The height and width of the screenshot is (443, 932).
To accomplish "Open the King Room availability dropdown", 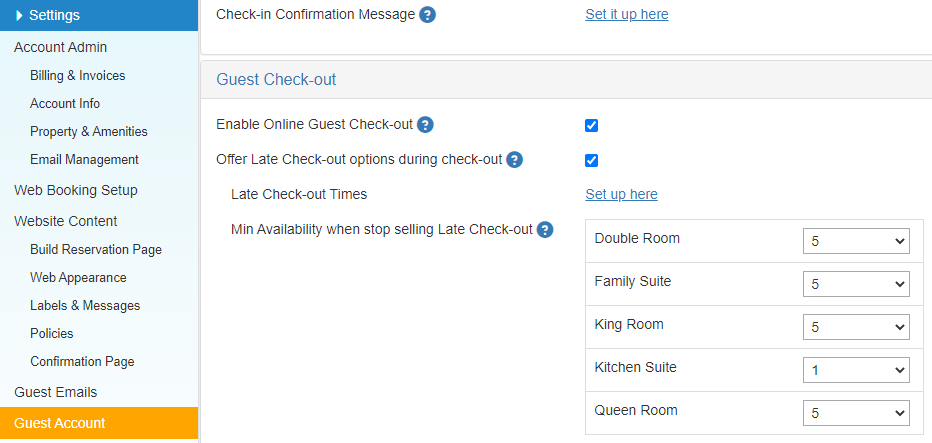I will (x=856, y=327).
